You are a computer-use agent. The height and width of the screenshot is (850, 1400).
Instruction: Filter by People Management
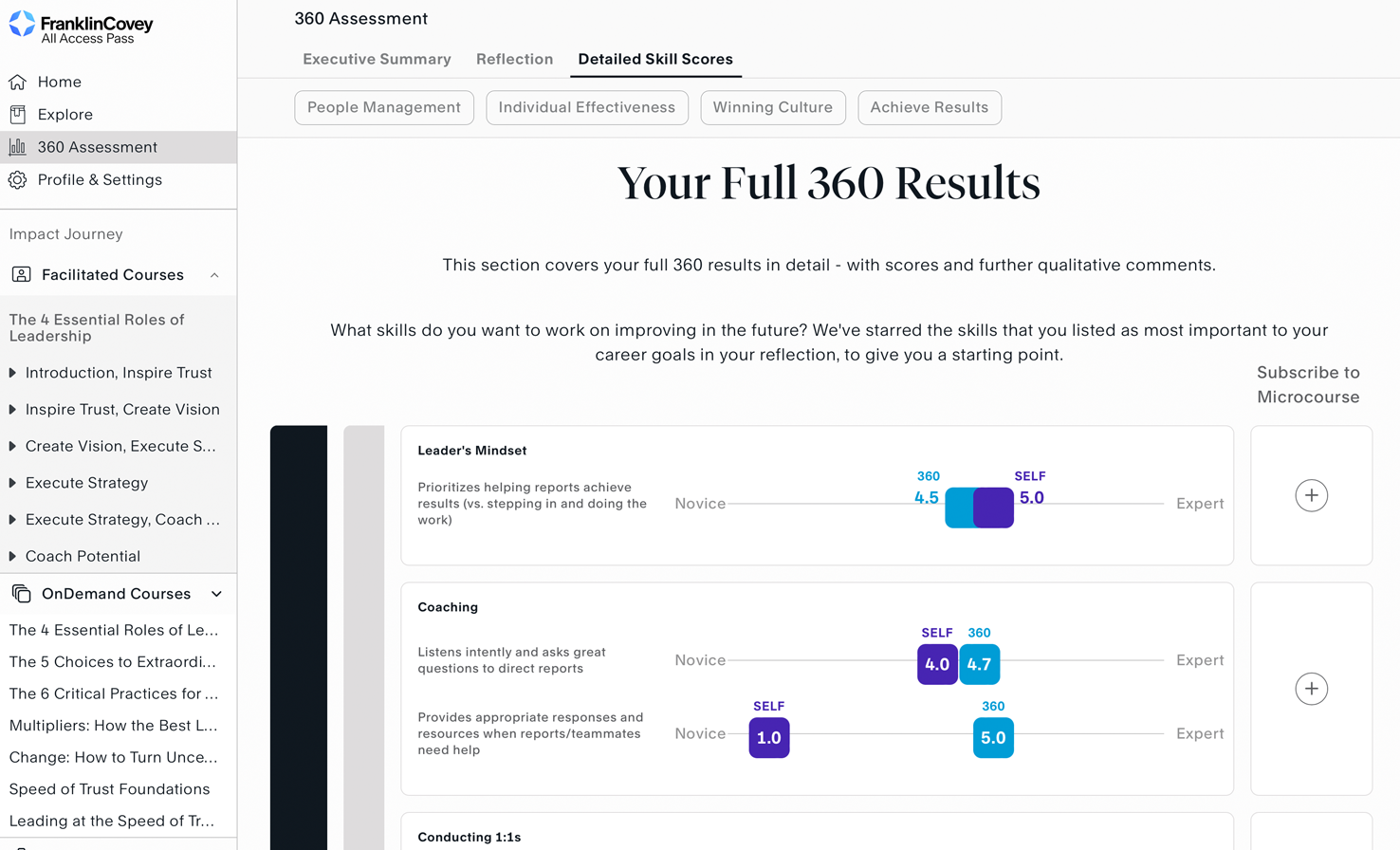(384, 107)
